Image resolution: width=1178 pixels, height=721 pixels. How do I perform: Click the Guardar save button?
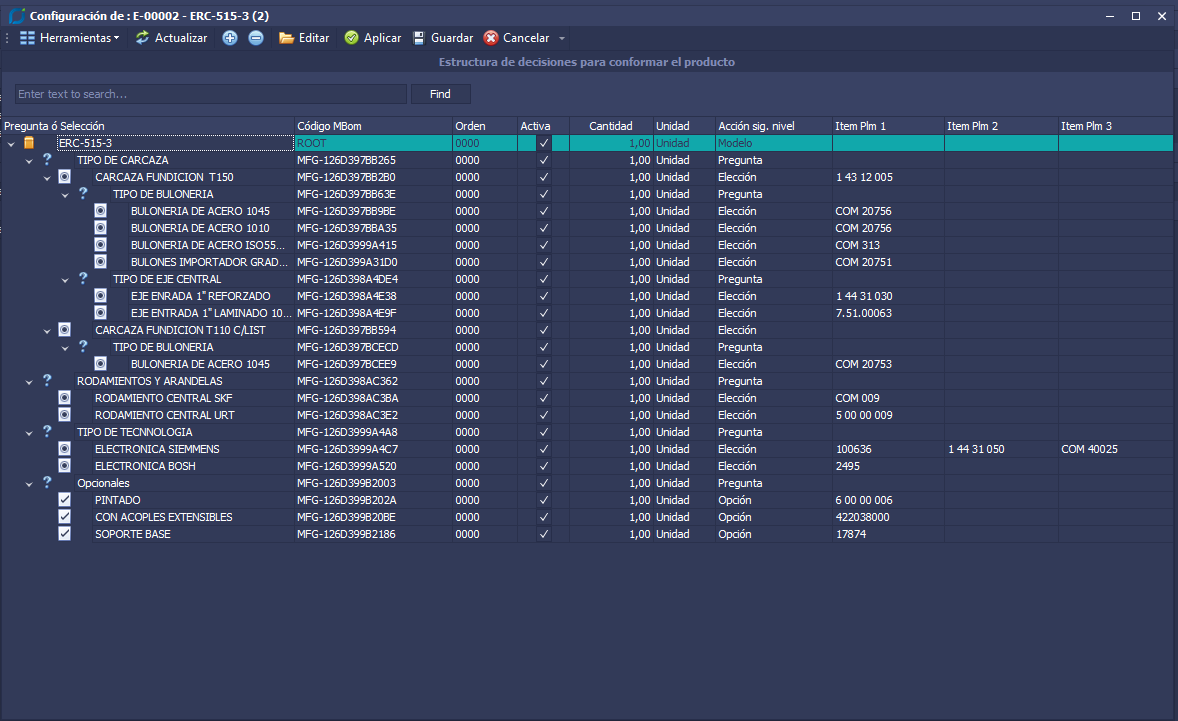[443, 38]
